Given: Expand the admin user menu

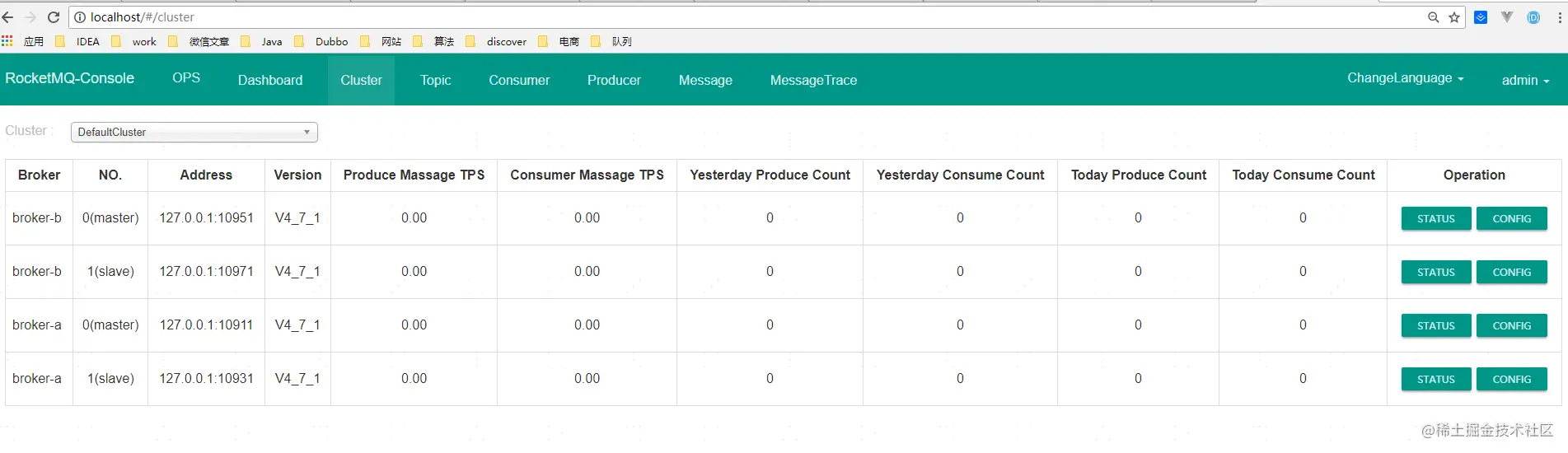Looking at the screenshot, I should [x=1525, y=80].
